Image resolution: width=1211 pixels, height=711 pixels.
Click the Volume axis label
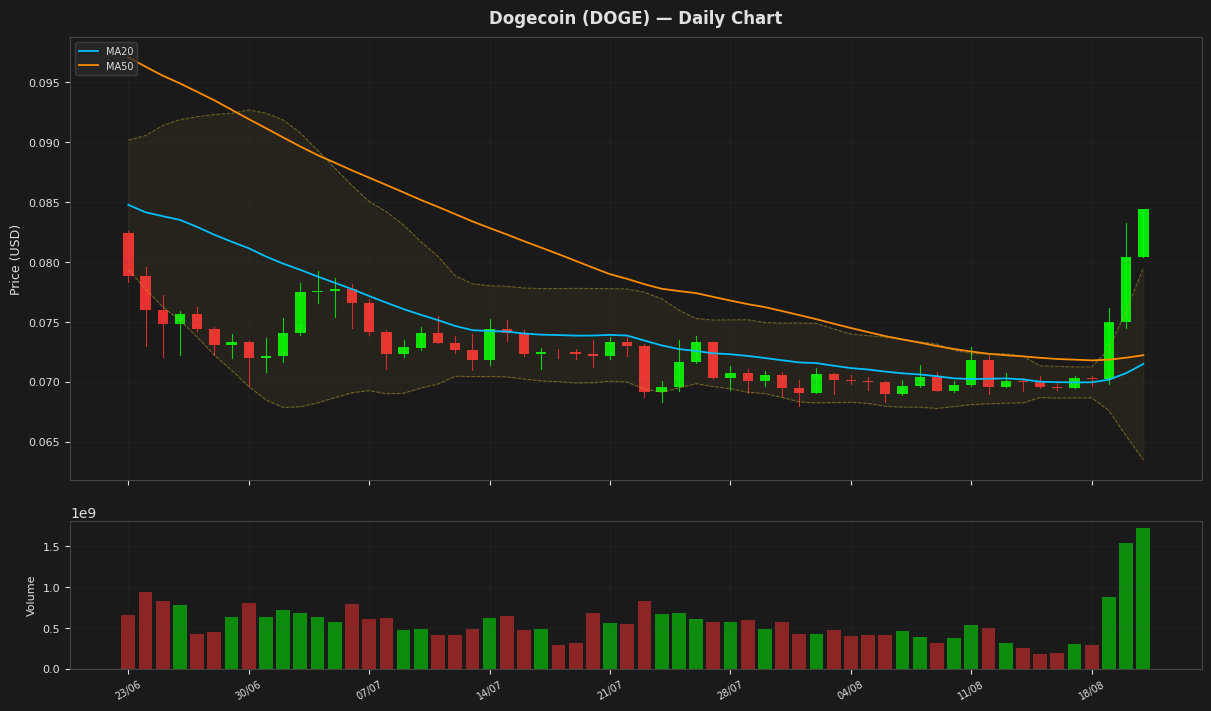[x=31, y=596]
